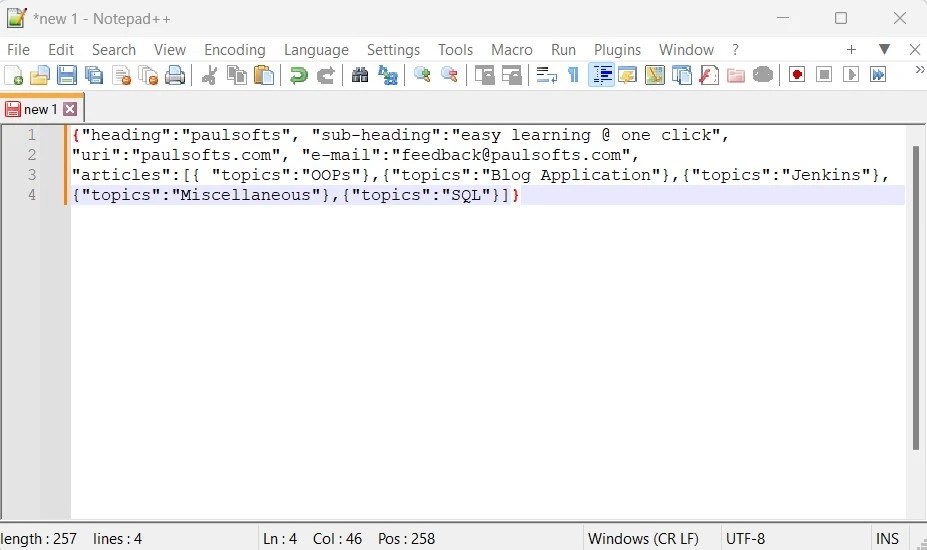Copy the selection with the Copy icon
The width and height of the screenshot is (927, 550).
point(236,75)
